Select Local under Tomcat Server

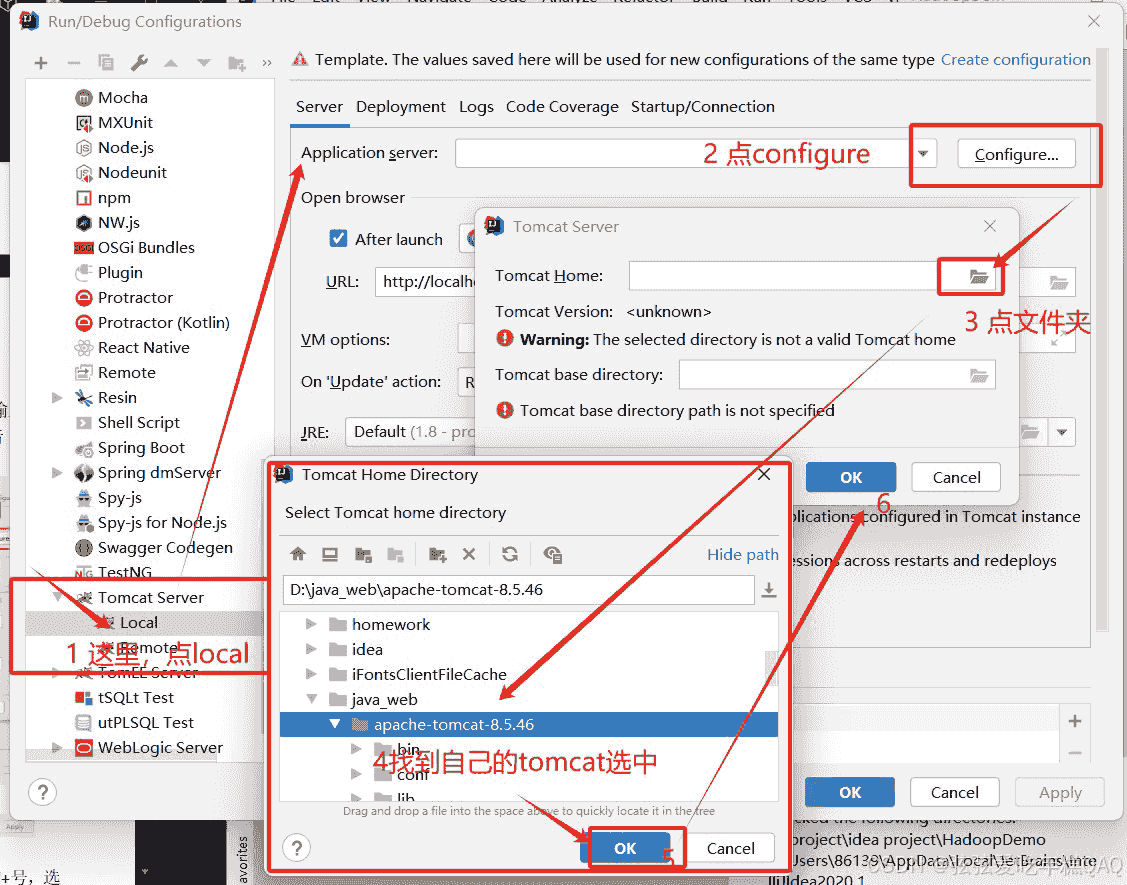tap(139, 623)
